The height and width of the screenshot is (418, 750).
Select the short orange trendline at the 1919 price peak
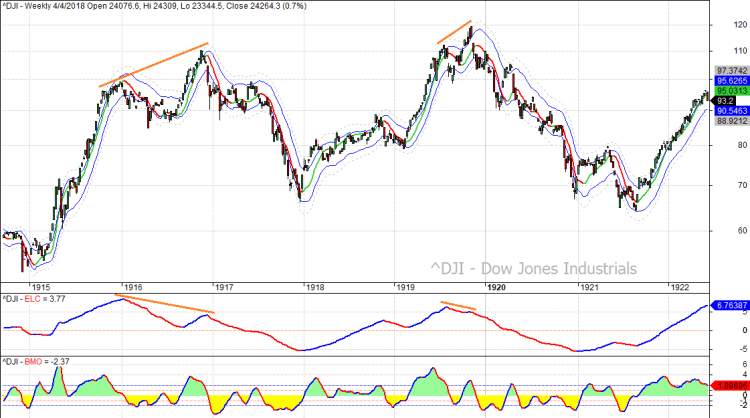tap(454, 31)
